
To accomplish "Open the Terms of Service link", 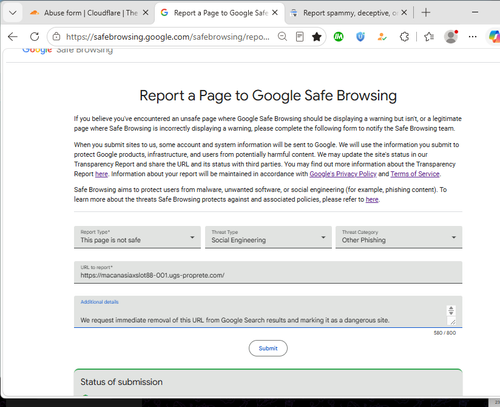I will pyautogui.click(x=415, y=174).
